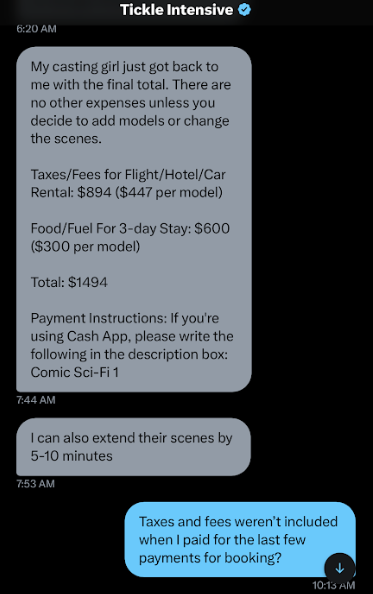The height and width of the screenshot is (594, 373).
Task: Tap the 10:13 AM timestamp
Action: 334,585
